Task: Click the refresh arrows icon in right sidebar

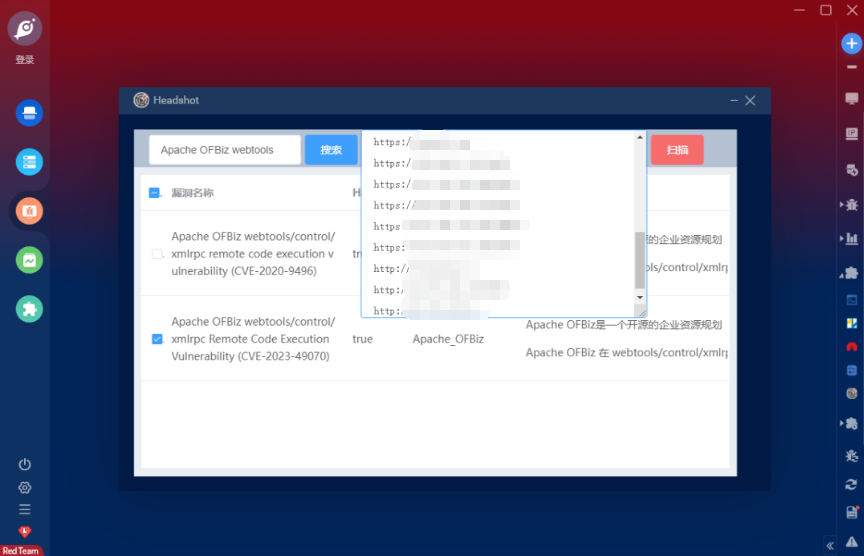Action: click(851, 484)
